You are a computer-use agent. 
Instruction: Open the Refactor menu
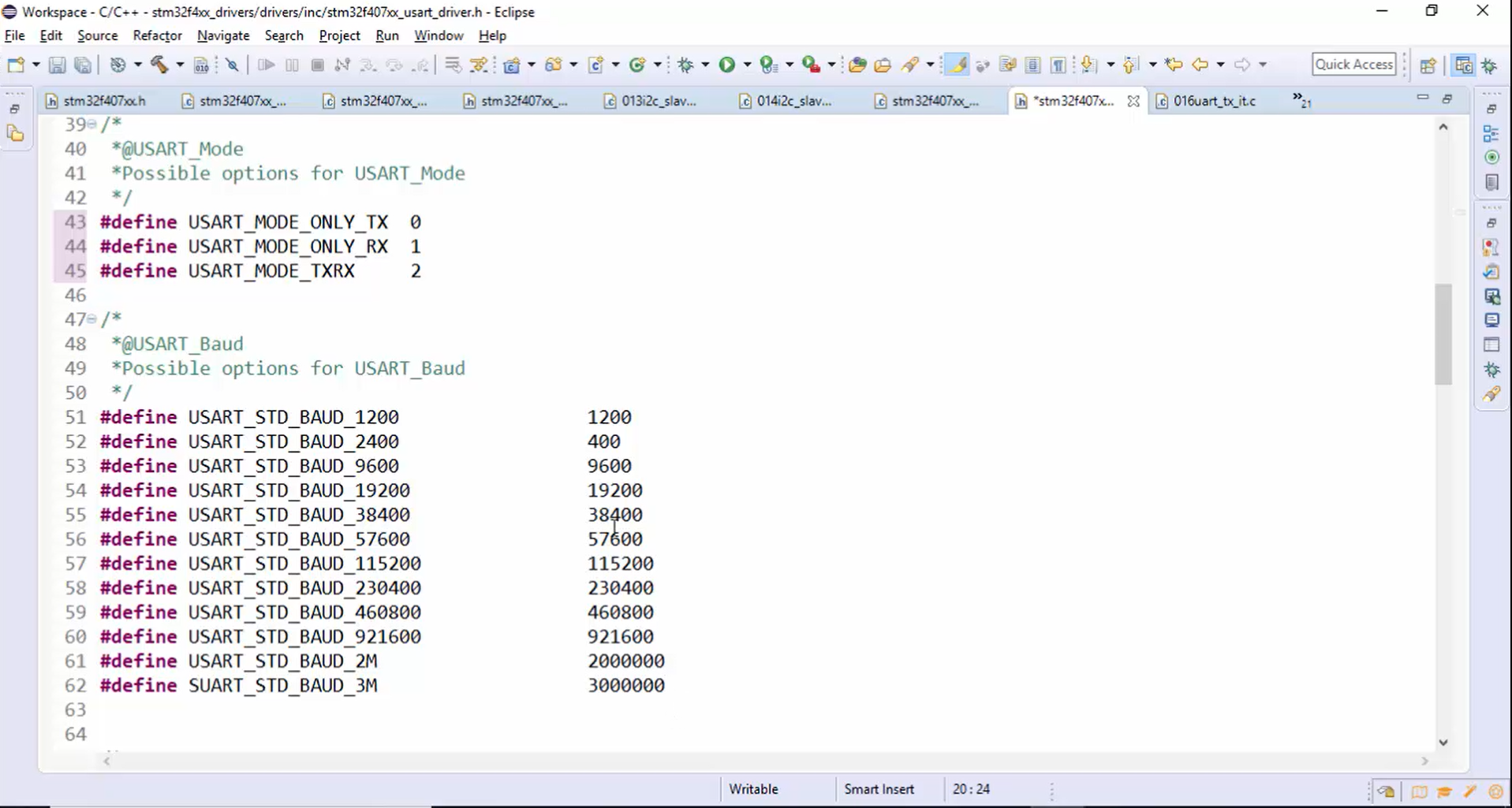pos(157,35)
